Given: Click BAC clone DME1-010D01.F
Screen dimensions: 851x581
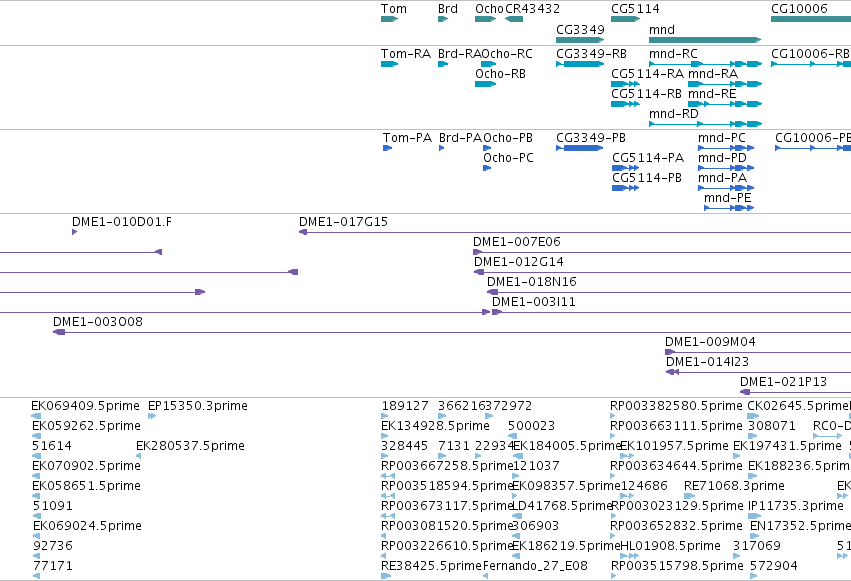Looking at the screenshot, I should click(x=74, y=232).
